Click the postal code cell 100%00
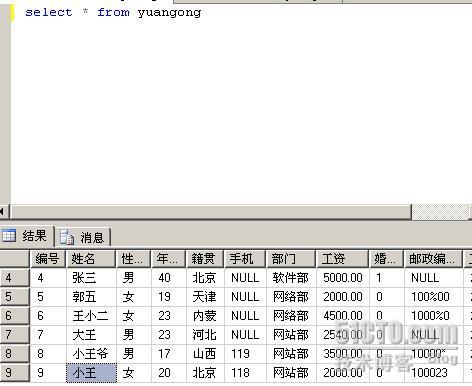Viewport: 472px width, 386px height. [x=433, y=297]
